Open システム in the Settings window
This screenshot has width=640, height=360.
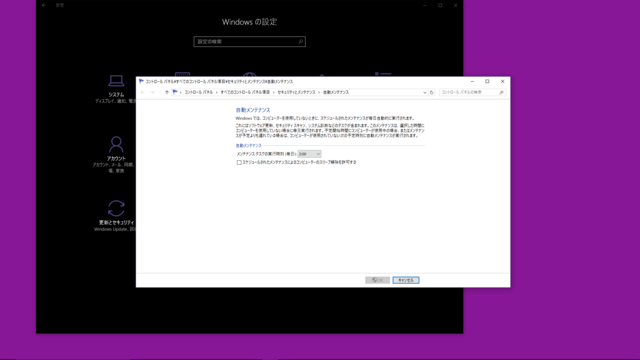click(116, 88)
